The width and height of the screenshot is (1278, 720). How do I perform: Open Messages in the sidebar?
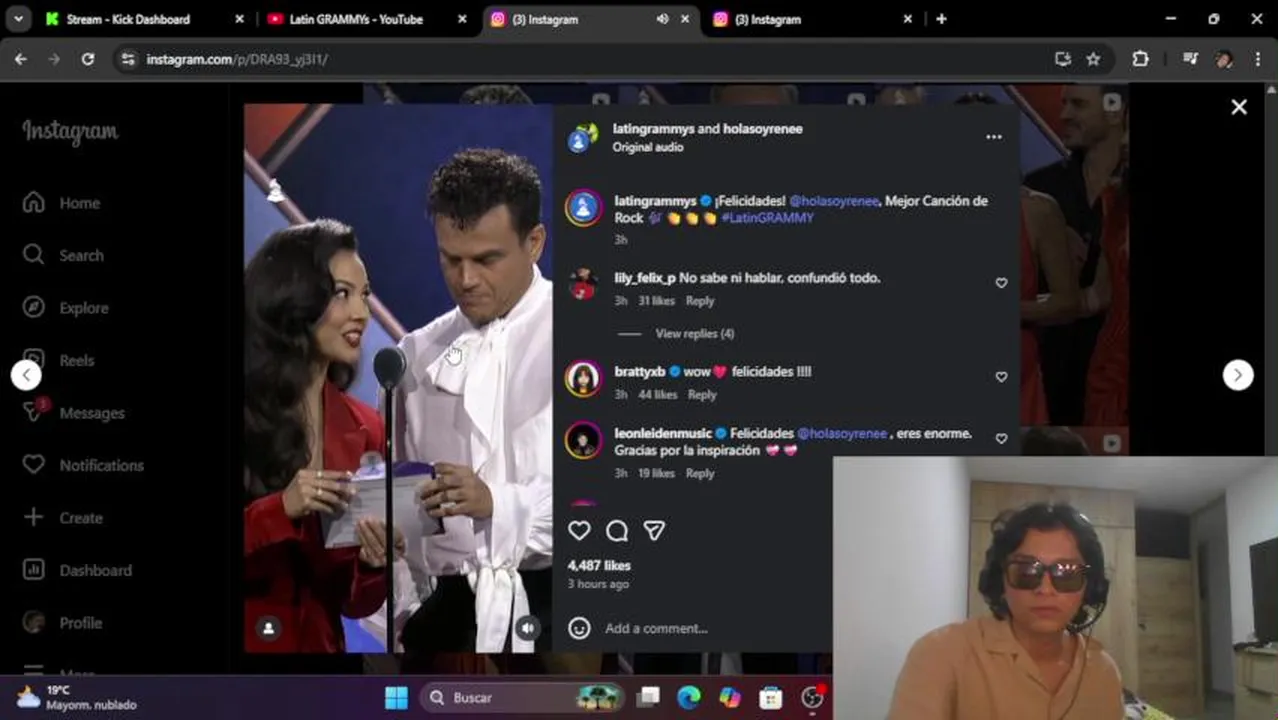(74, 413)
